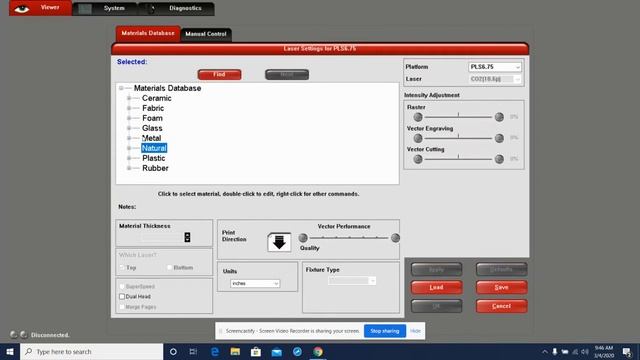Viewport: 640px width, 360px height.
Task: Increase Vector Cutting intensity right knob
Action: click(x=499, y=159)
